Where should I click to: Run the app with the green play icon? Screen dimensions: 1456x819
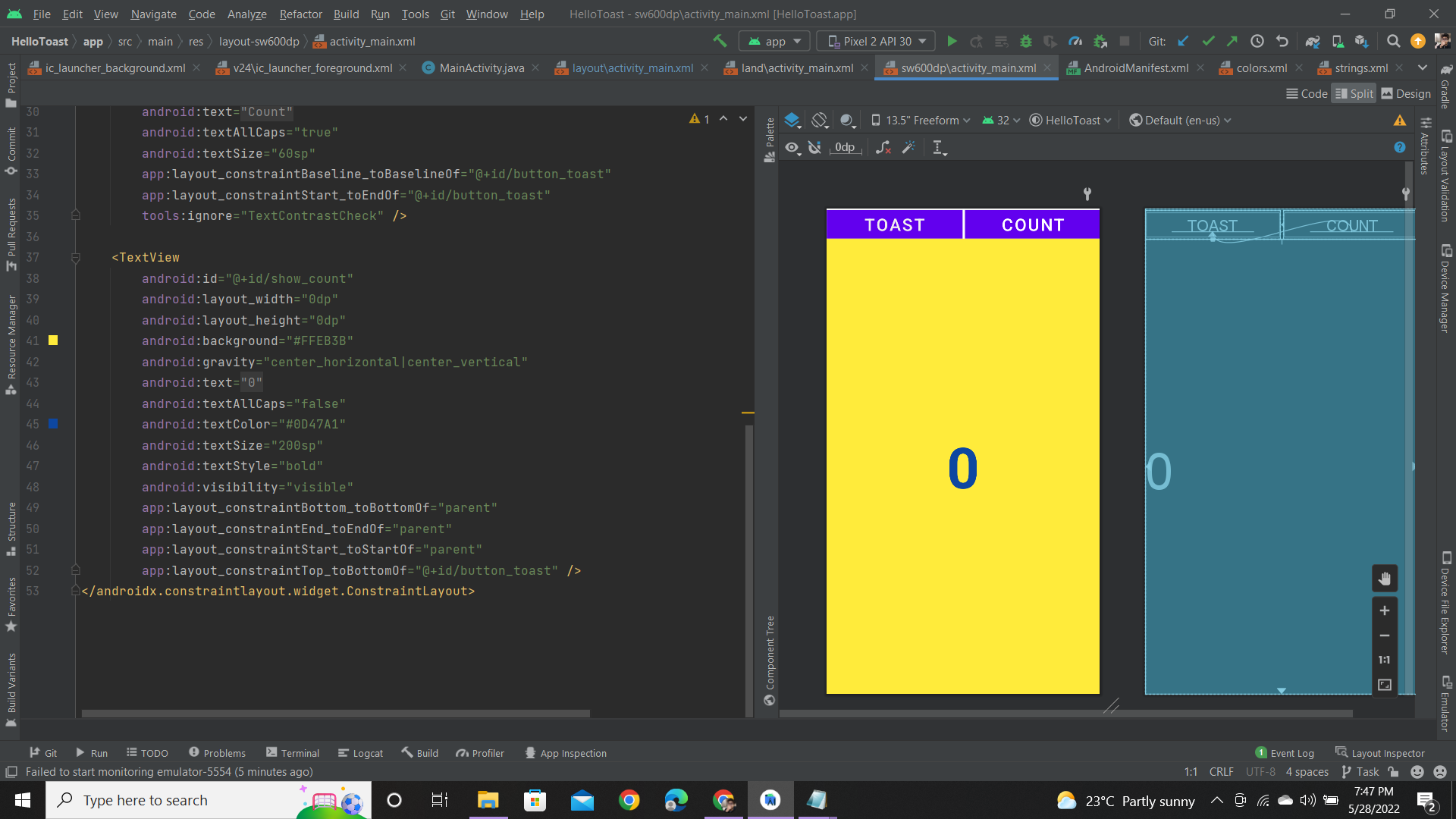[952, 41]
